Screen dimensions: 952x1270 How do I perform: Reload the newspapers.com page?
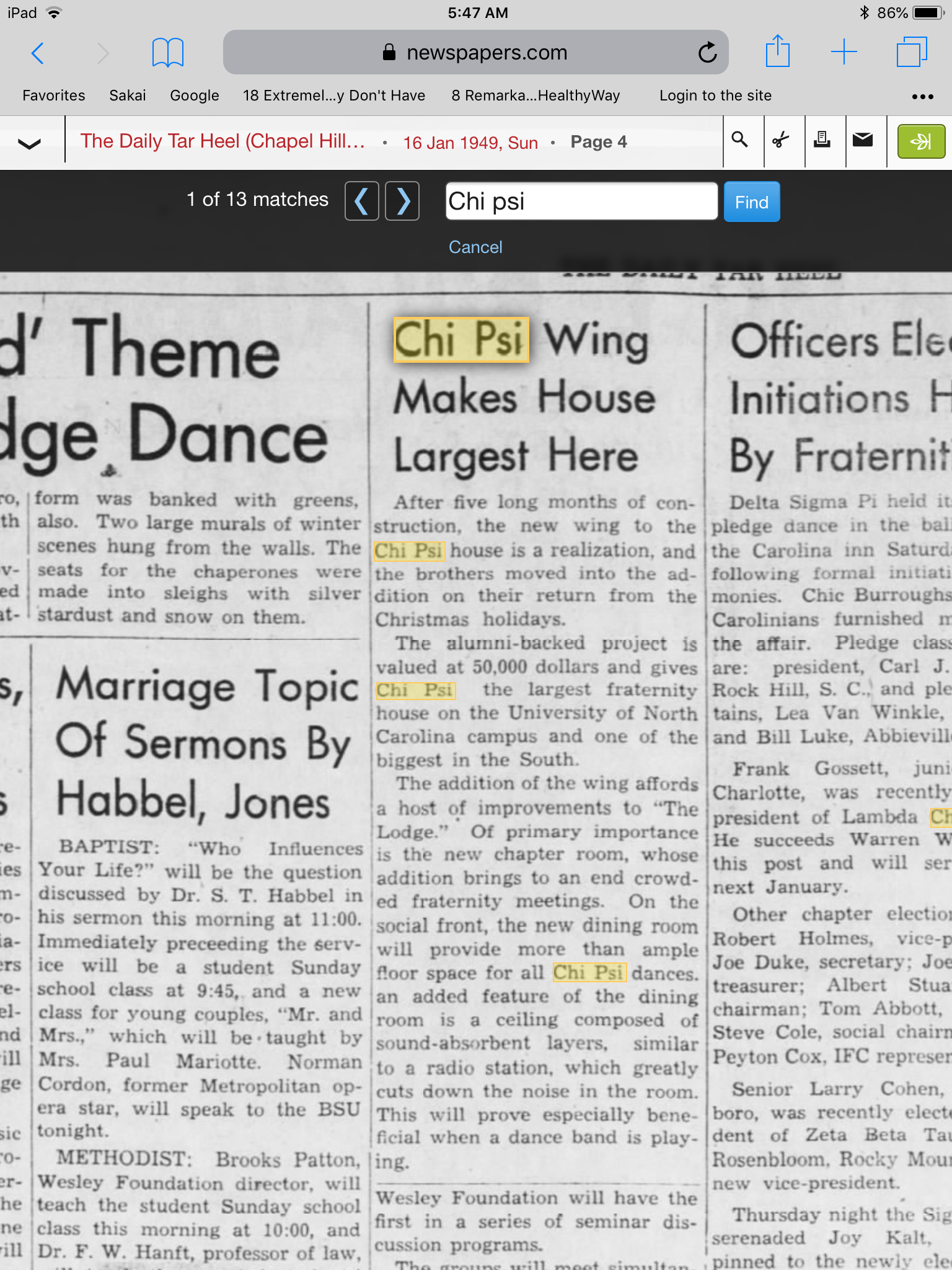click(x=707, y=53)
